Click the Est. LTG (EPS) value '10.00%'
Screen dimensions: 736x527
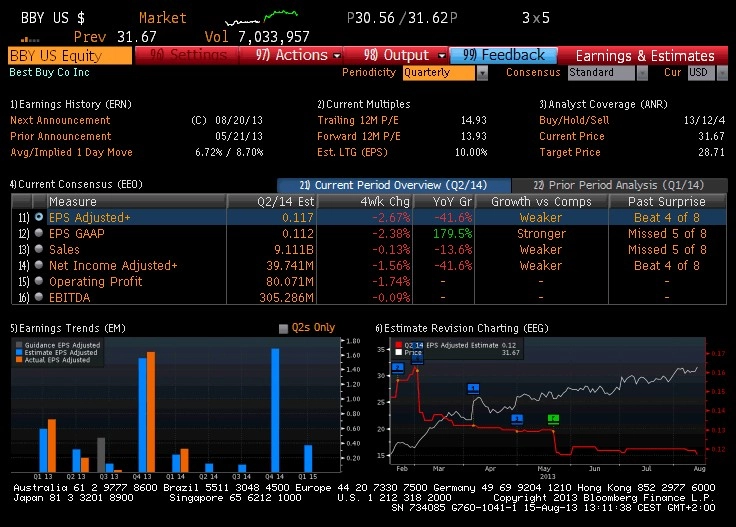tap(471, 152)
